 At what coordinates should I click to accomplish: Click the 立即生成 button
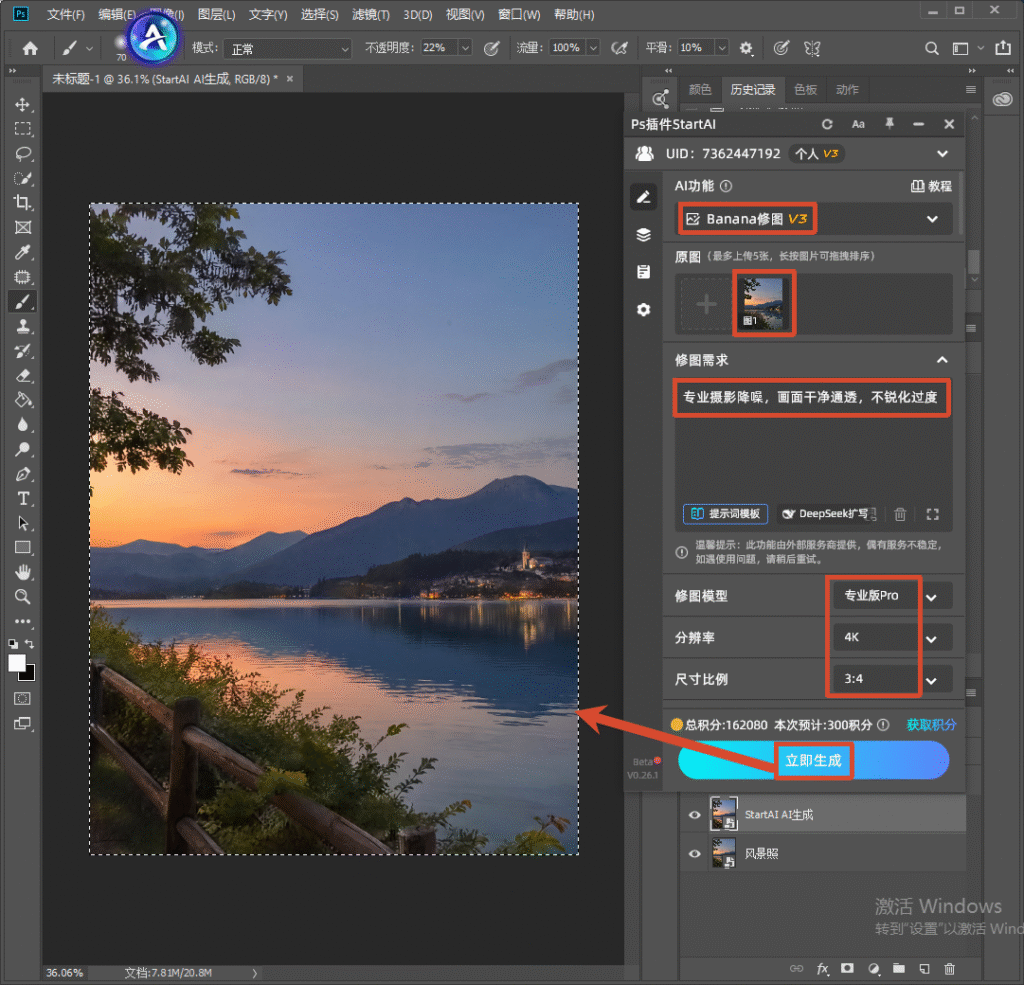click(x=813, y=760)
